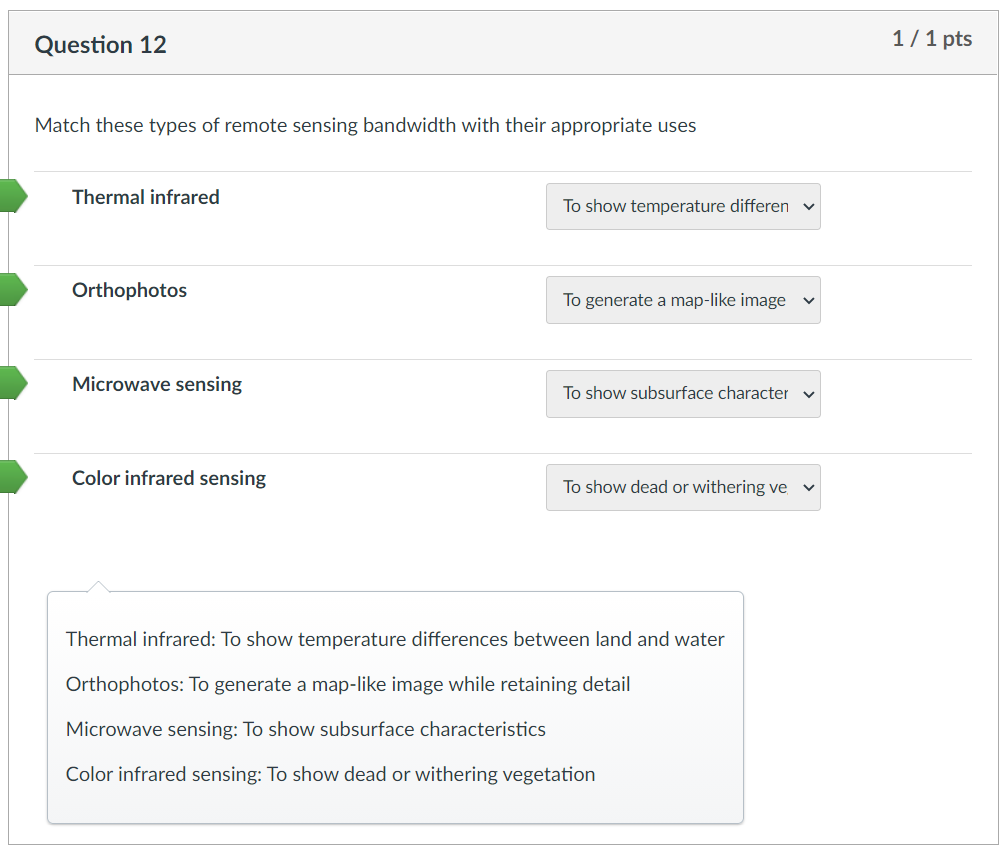Click the Question 12 heading
This screenshot has height=846, width=1007.
tap(100, 45)
